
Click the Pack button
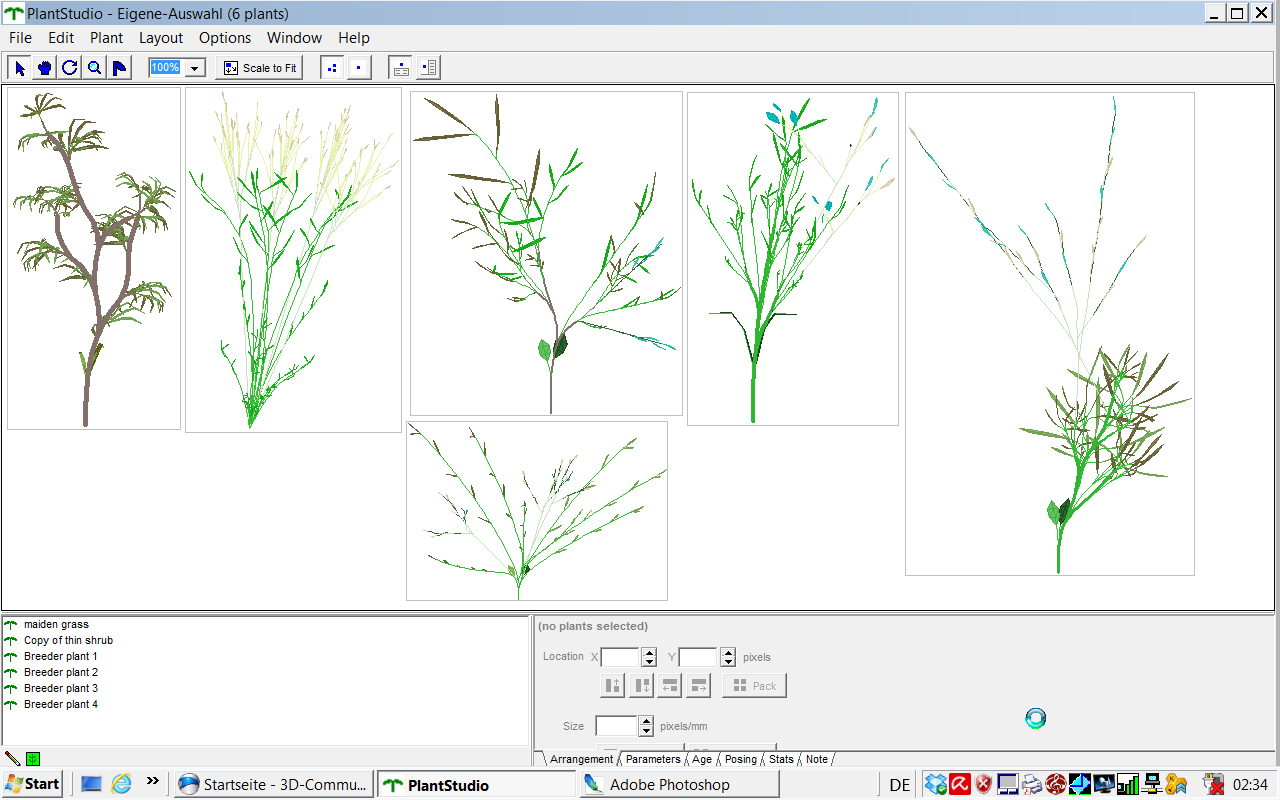[754, 685]
